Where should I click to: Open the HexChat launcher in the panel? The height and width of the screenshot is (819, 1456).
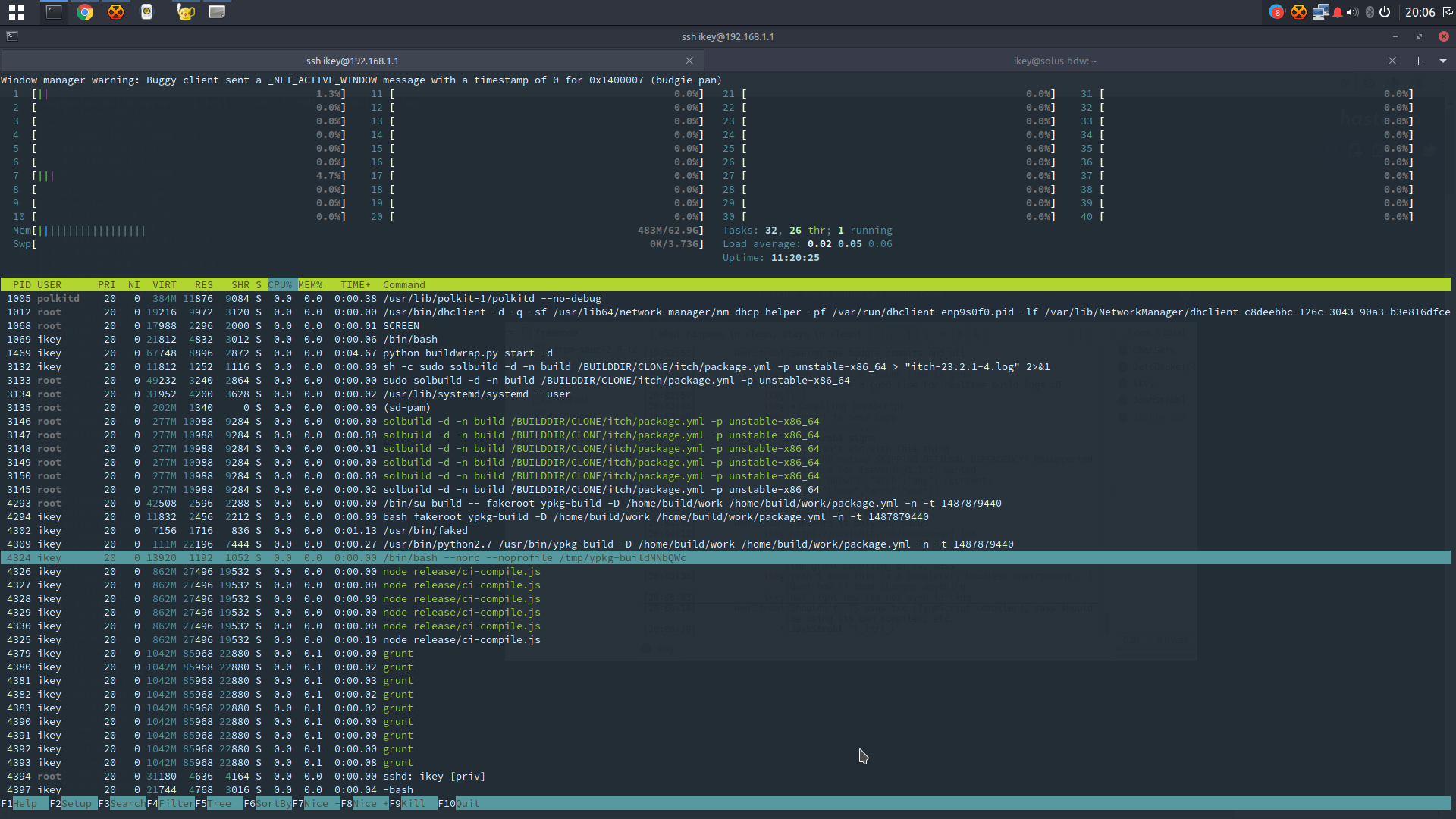click(x=116, y=12)
